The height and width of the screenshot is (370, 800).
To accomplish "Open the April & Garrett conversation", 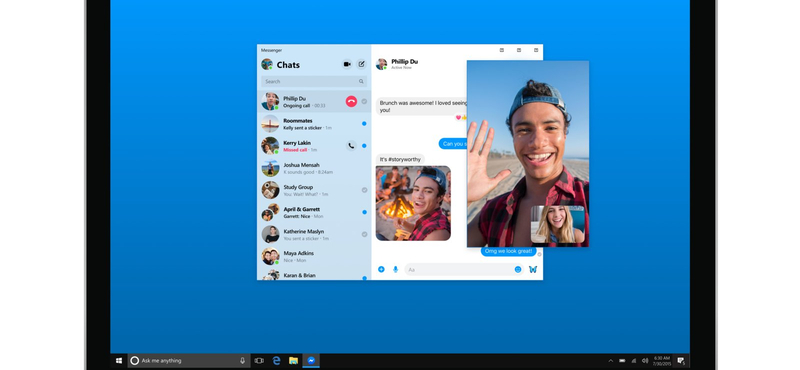I will coord(314,212).
